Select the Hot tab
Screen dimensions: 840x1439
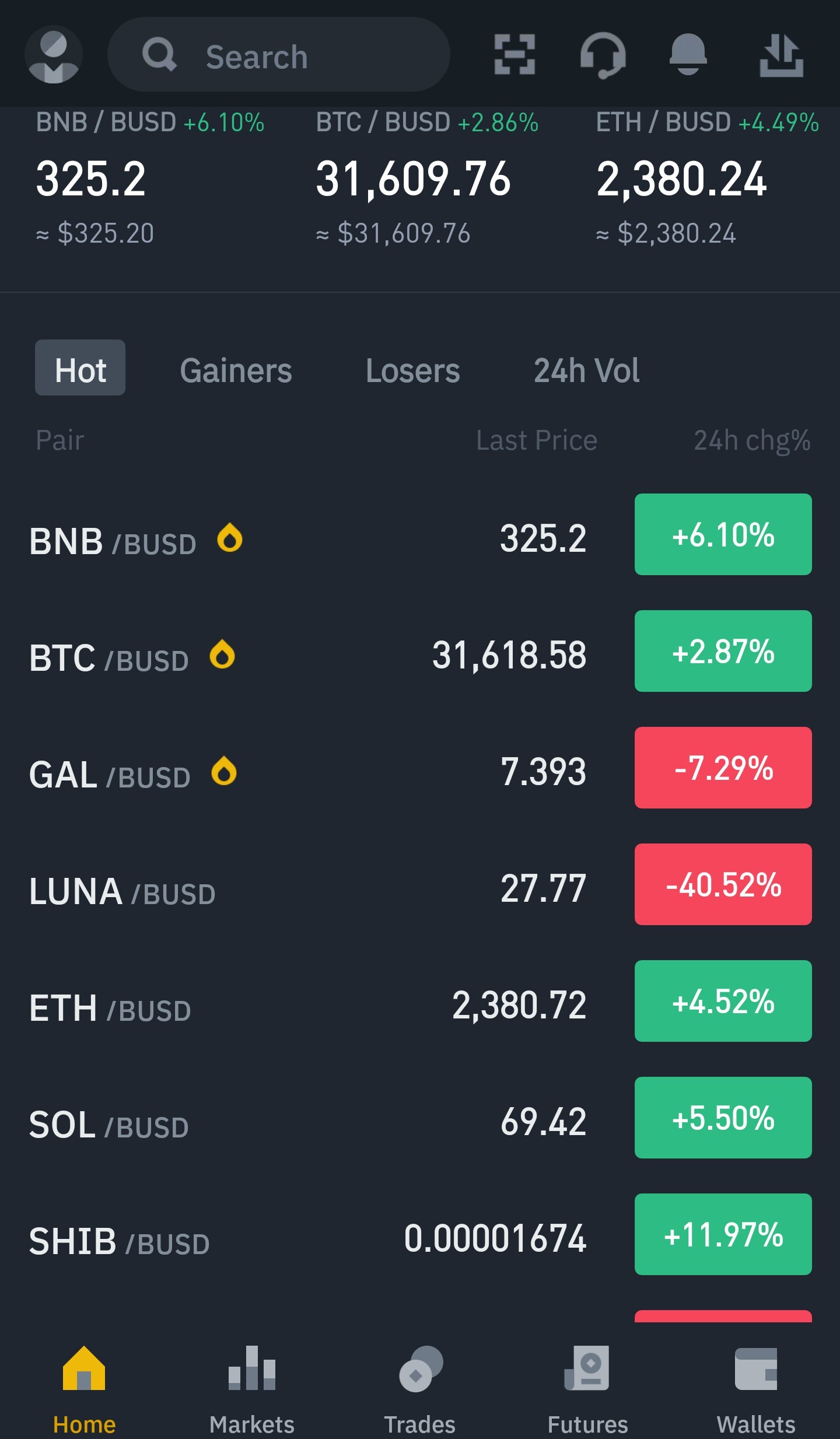tap(80, 367)
